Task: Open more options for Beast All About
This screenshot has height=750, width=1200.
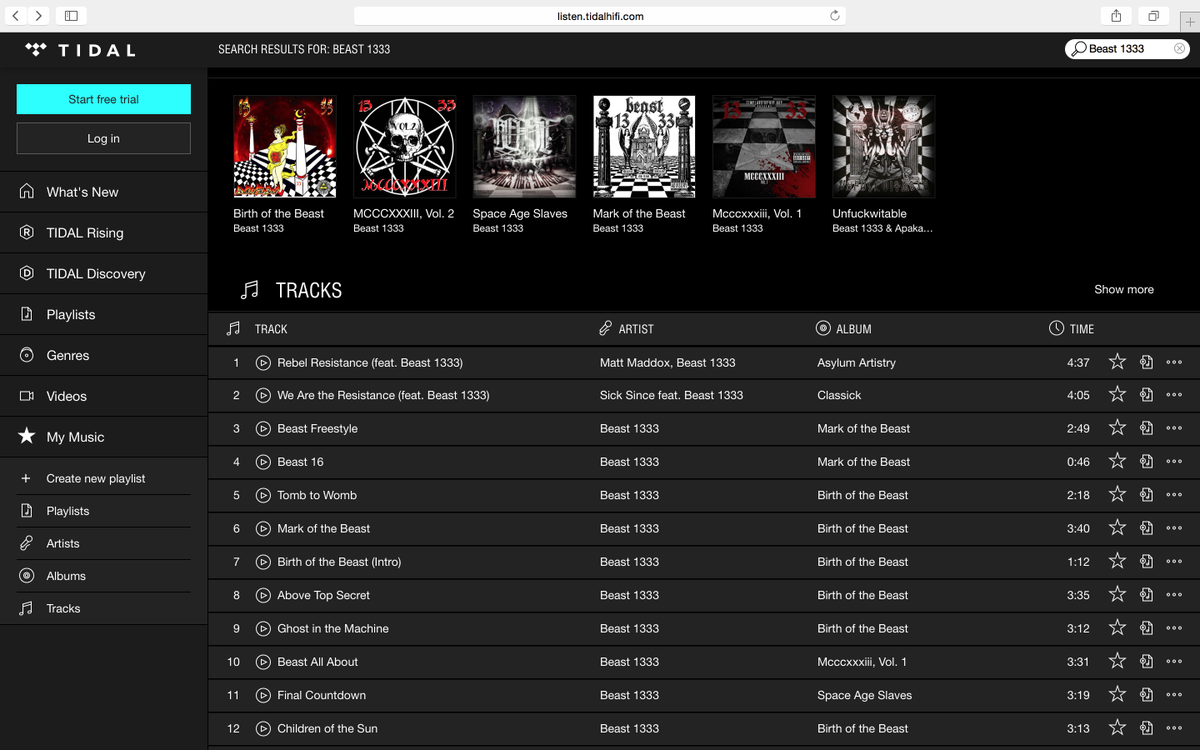Action: tap(1174, 662)
